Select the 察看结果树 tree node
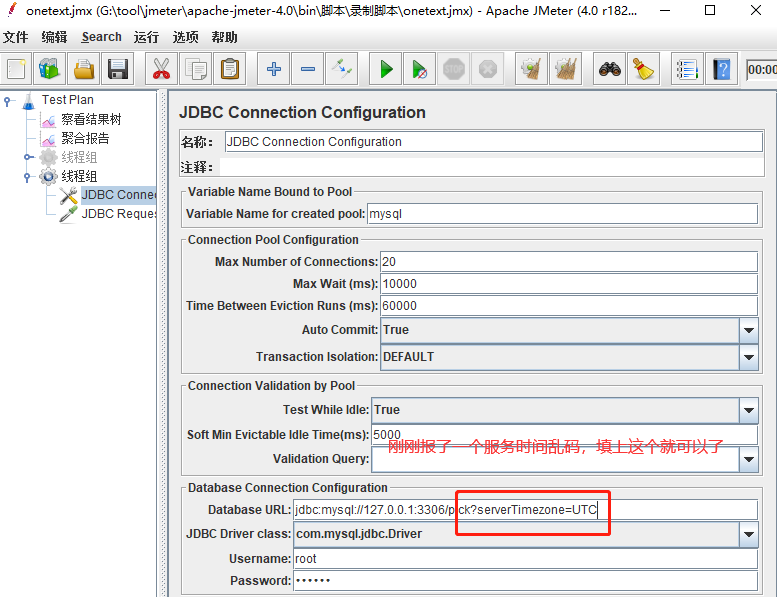This screenshot has height=597, width=777. coord(91,119)
